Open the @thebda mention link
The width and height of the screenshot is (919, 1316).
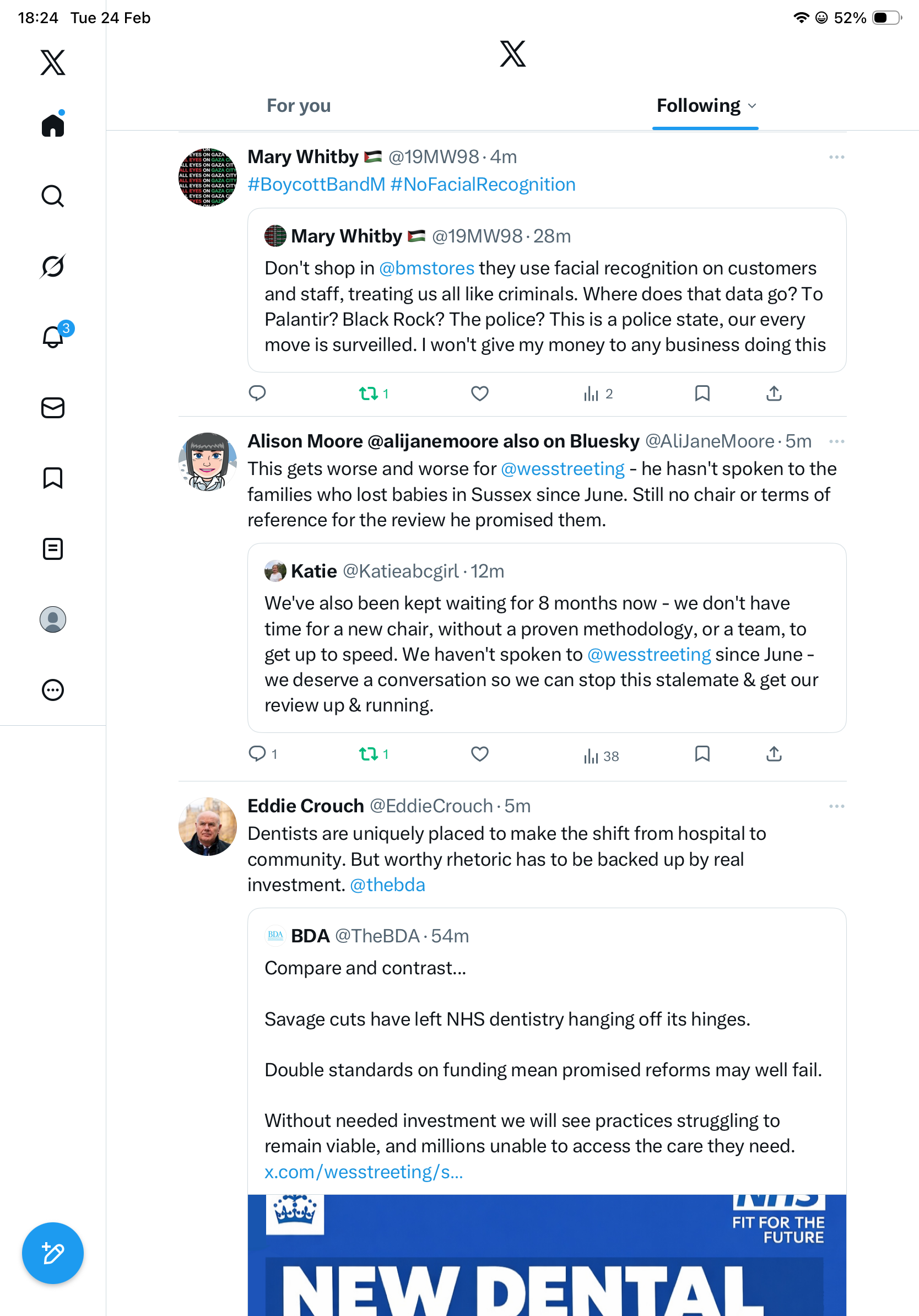pyautogui.click(x=387, y=884)
